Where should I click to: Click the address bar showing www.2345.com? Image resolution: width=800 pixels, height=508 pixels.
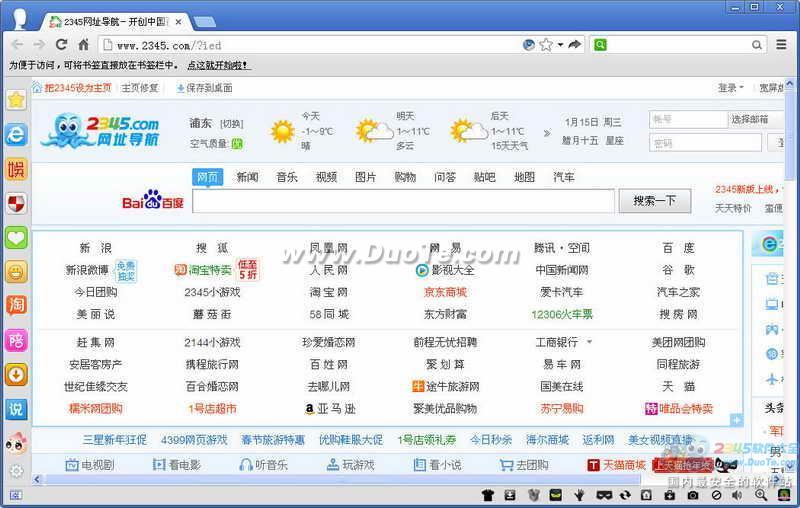coord(311,45)
